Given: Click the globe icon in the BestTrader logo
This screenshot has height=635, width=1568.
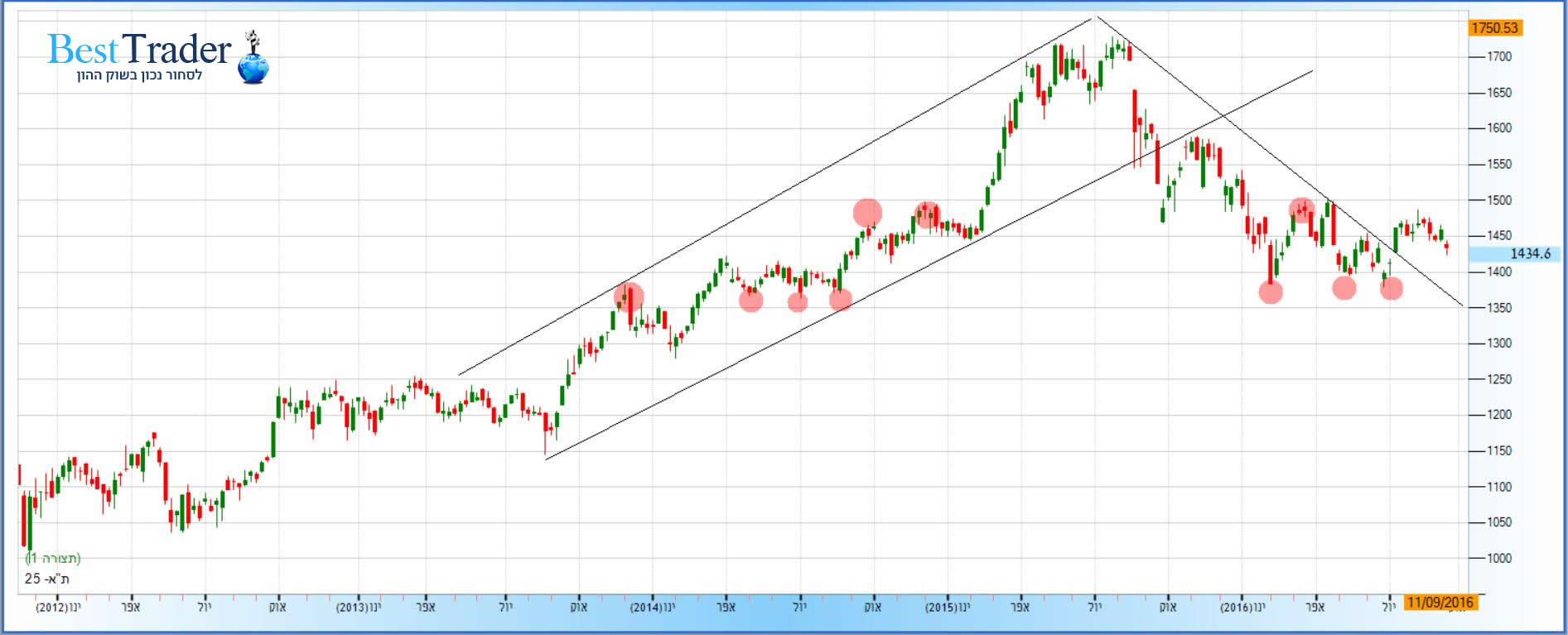Looking at the screenshot, I should click(253, 65).
